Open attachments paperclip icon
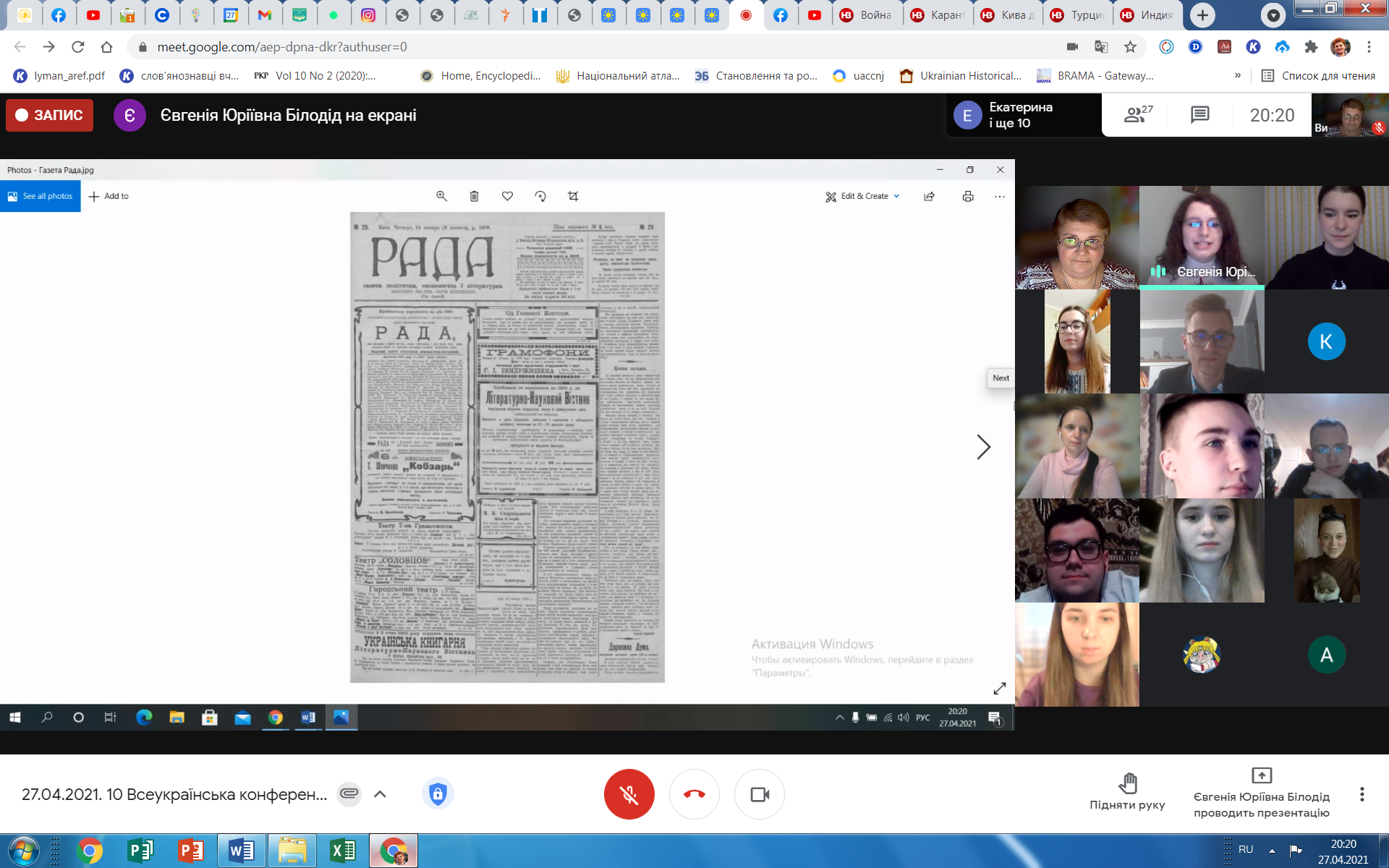Screen dimensions: 1389x868 (349, 794)
